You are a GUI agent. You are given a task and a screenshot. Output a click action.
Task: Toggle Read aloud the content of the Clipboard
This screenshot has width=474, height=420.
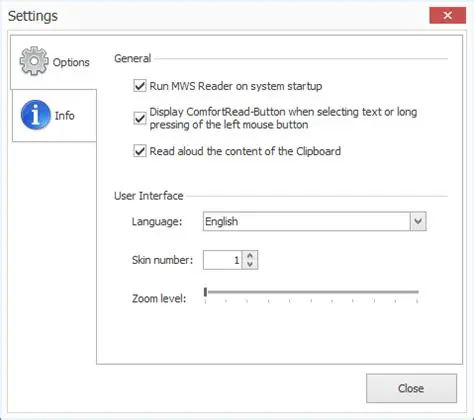tap(140, 151)
